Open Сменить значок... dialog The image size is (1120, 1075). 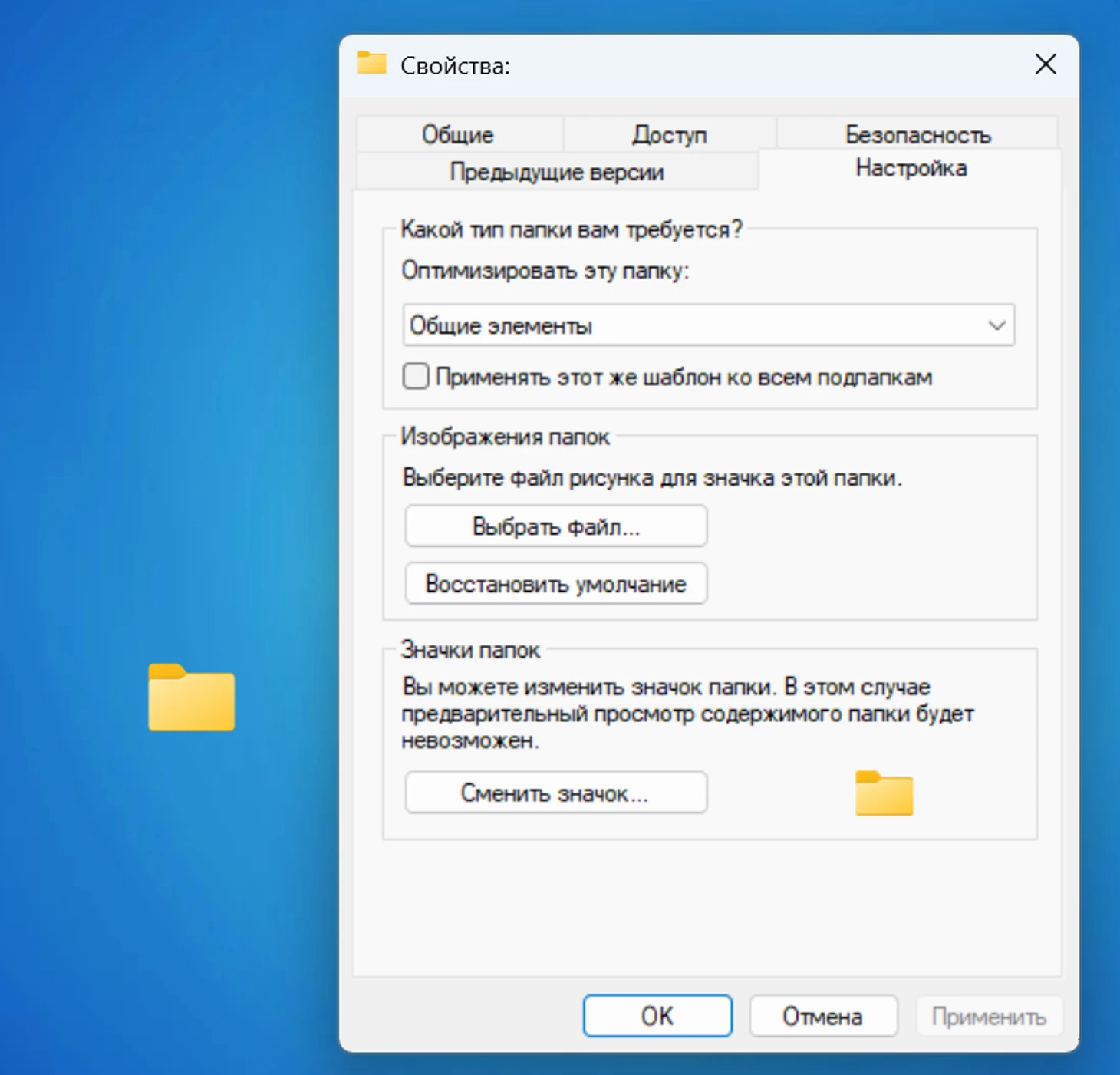tap(555, 793)
